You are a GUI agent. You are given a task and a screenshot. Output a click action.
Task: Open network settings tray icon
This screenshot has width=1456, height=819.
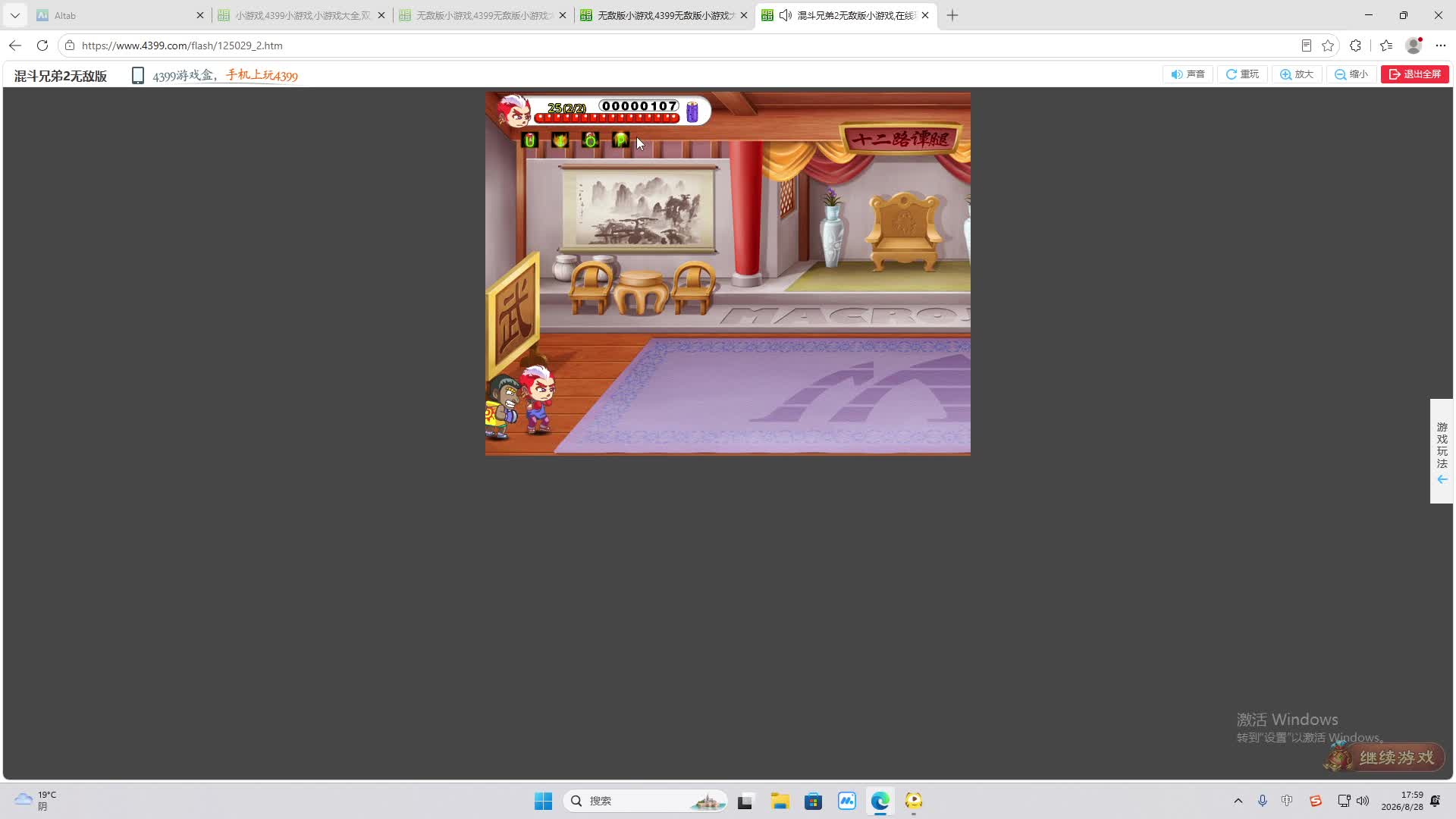tap(1344, 801)
